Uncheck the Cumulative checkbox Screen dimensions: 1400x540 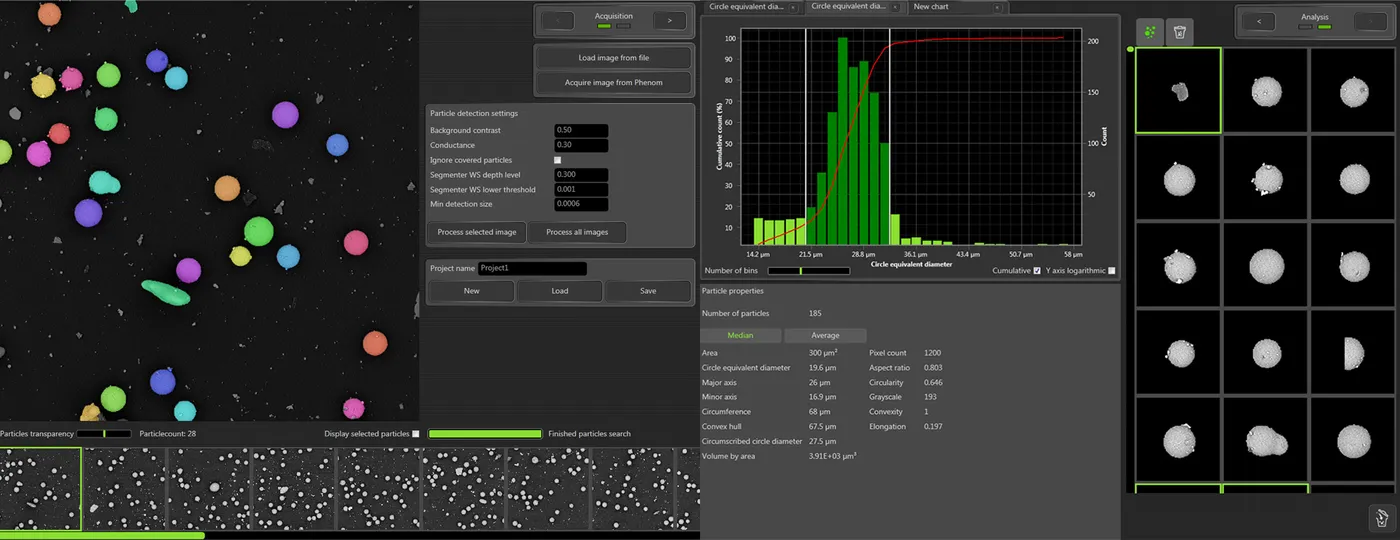click(x=1036, y=271)
